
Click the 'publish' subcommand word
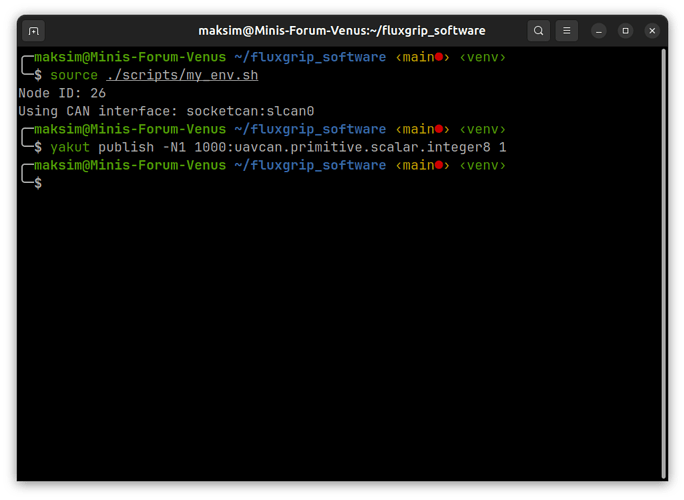point(126,147)
